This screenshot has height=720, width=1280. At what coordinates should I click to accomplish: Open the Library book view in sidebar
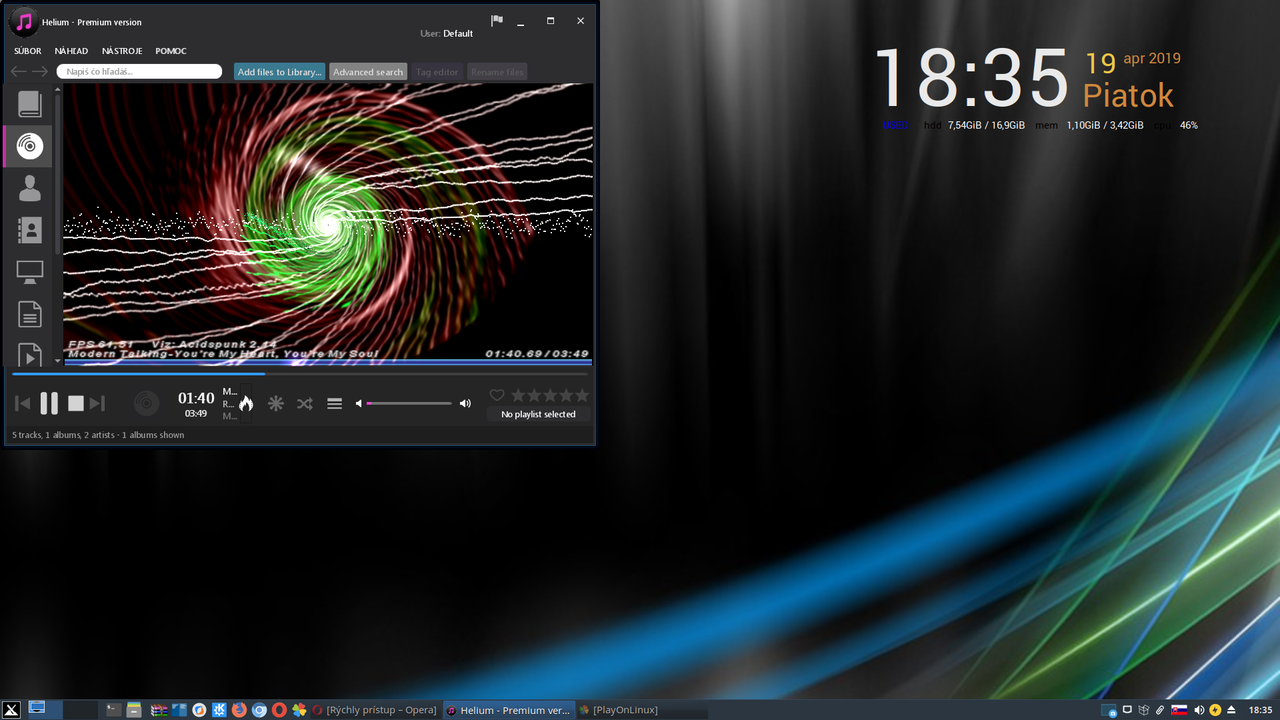30,104
